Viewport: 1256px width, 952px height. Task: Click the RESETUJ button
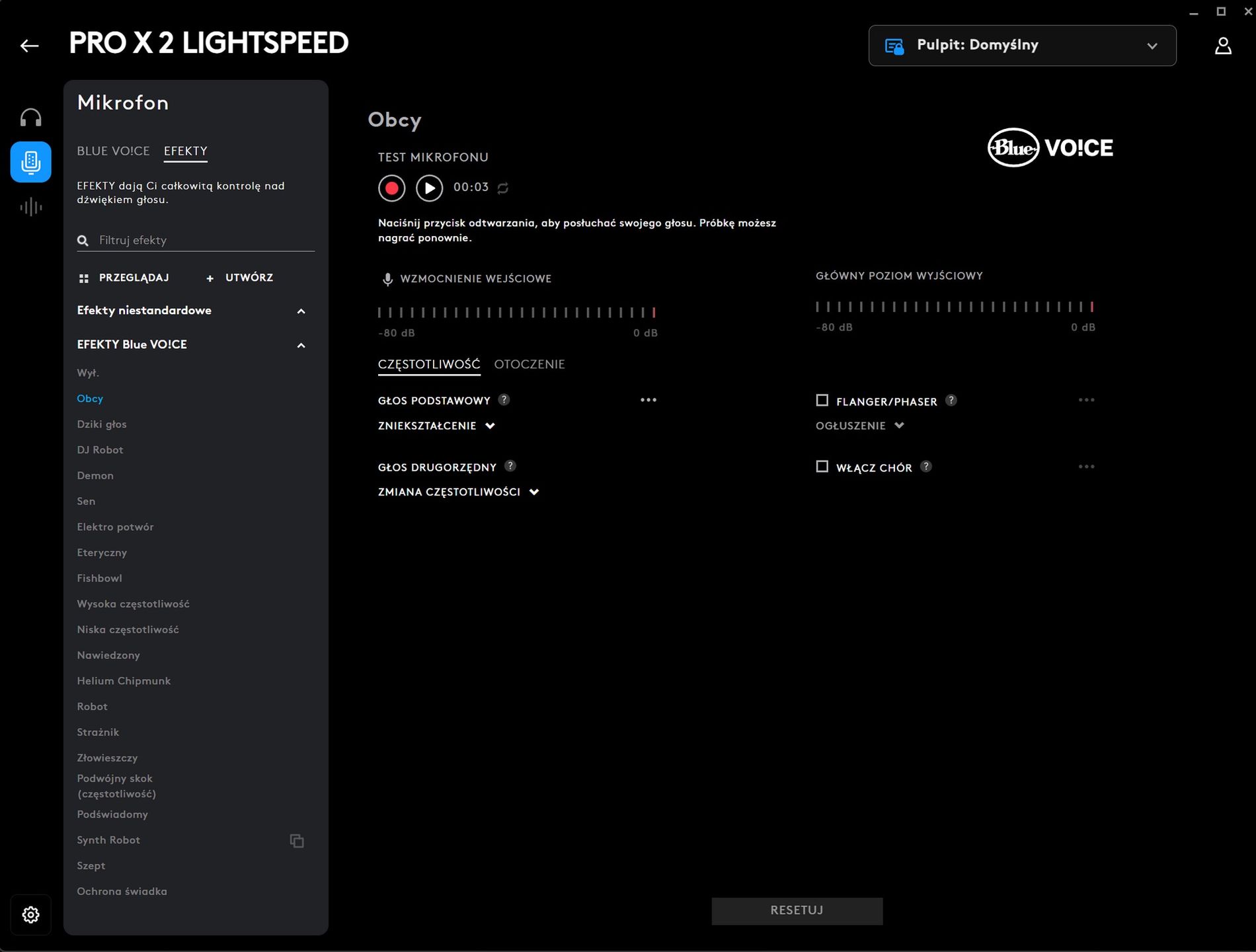797,911
